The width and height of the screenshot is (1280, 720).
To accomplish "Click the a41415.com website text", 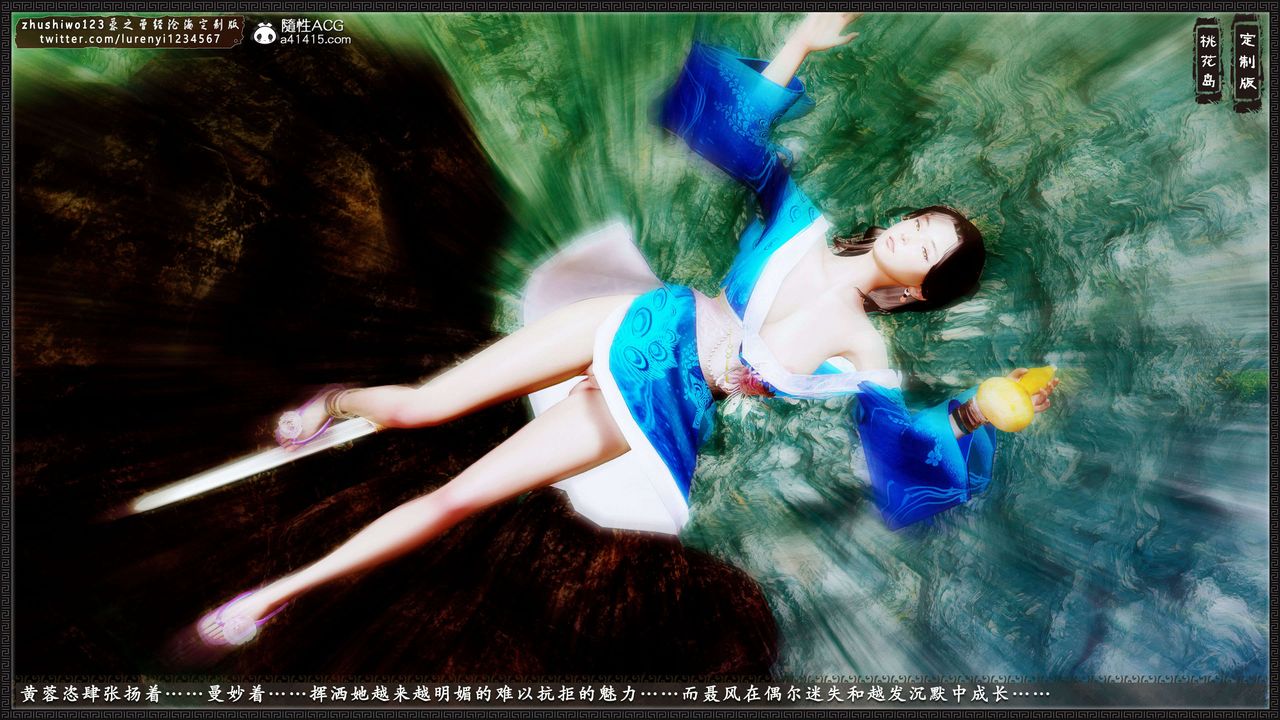I will pyautogui.click(x=316, y=40).
